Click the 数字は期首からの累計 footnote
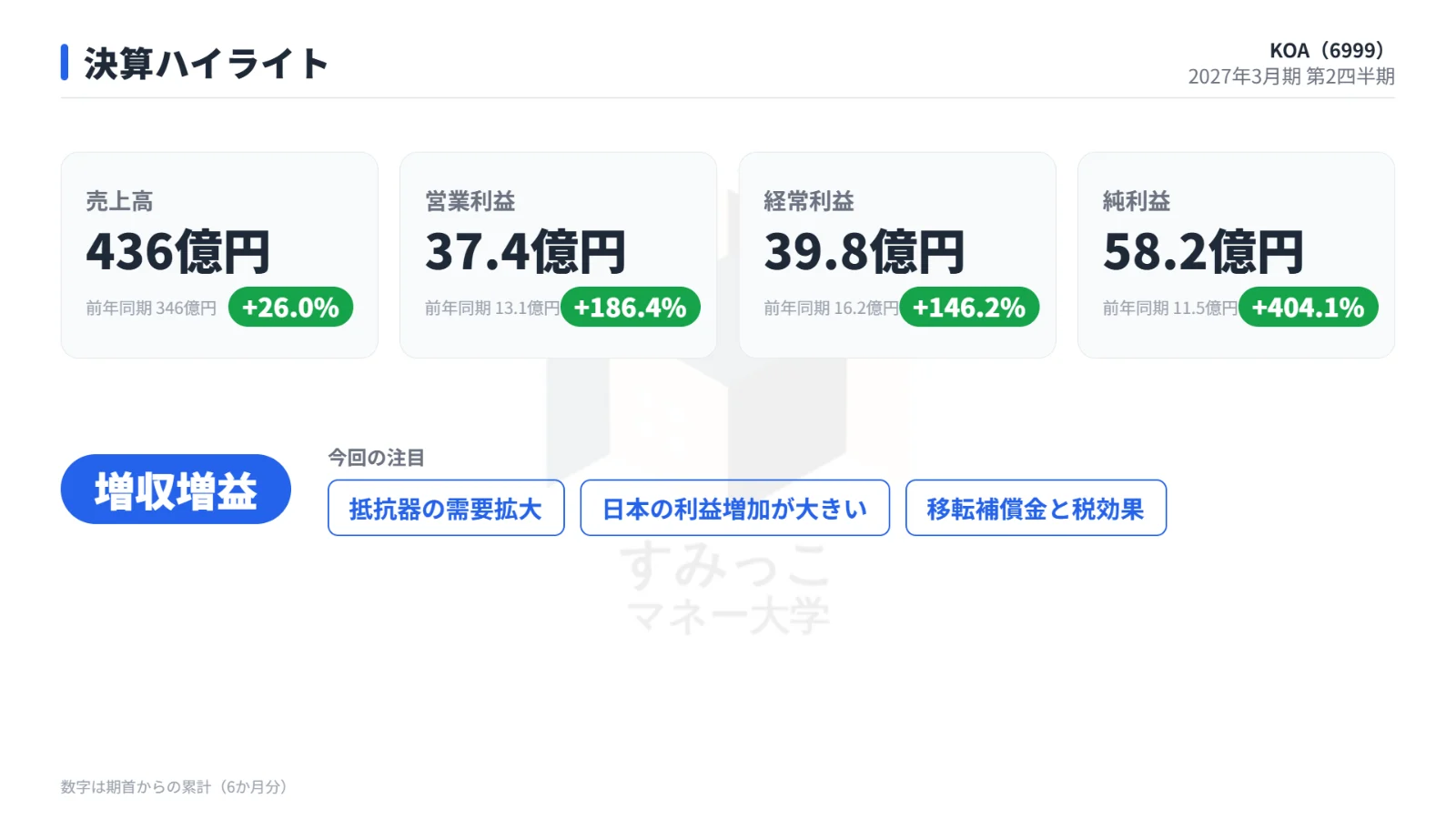 [x=174, y=787]
